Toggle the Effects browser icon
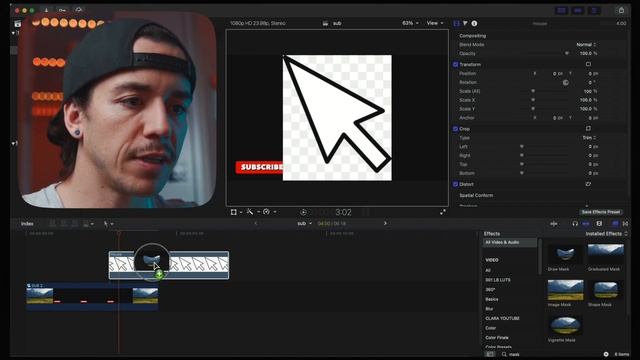Image resolution: width=640 pixels, height=360 pixels. coord(615,224)
